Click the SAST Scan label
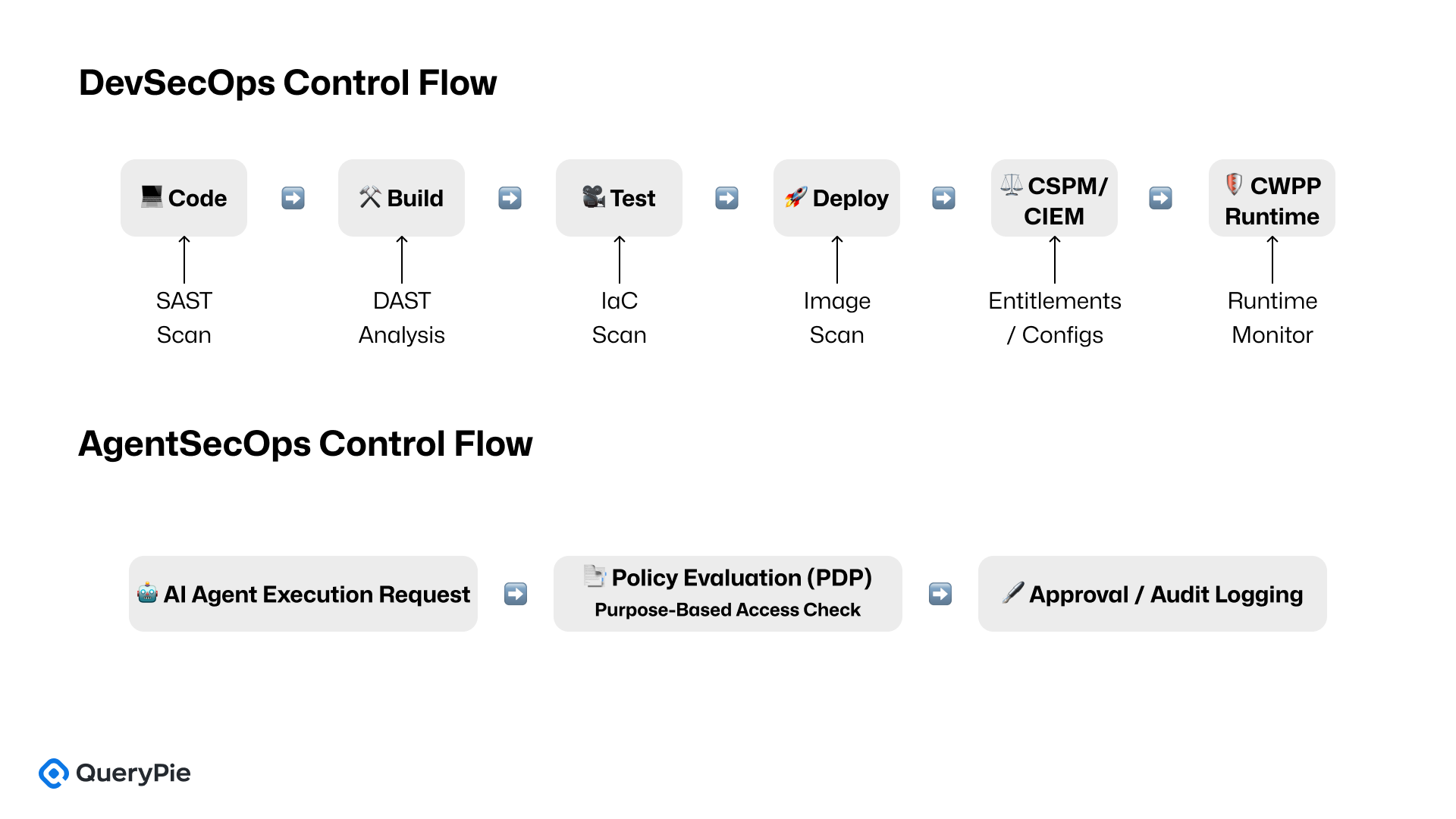The height and width of the screenshot is (819, 1456). click(x=184, y=318)
